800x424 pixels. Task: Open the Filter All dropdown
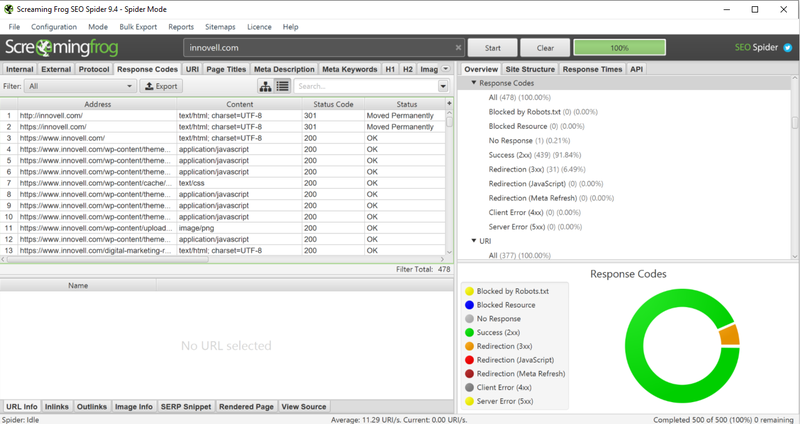coord(80,86)
